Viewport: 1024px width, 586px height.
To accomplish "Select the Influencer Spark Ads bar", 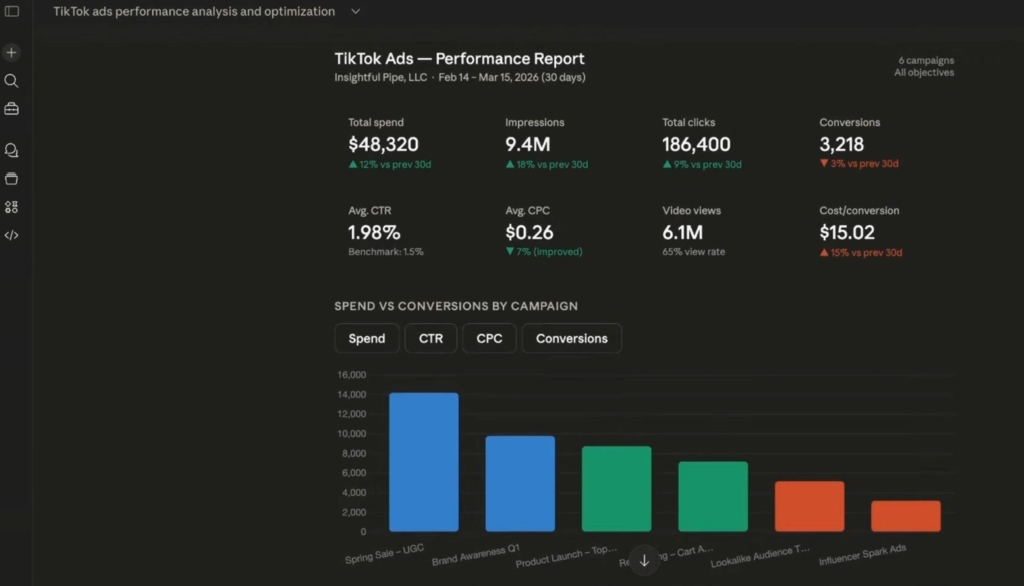I will (906, 516).
